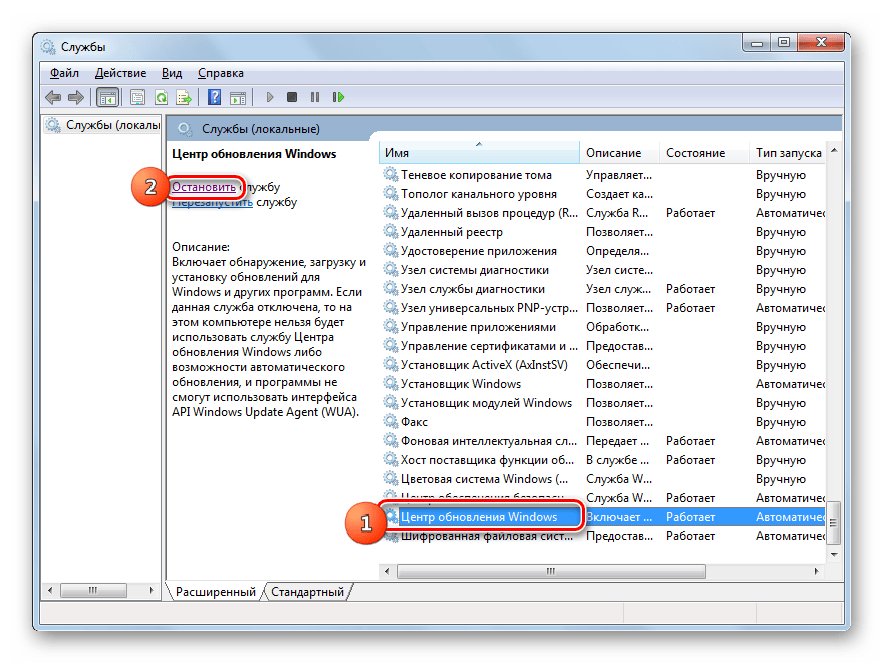Click the Back arrow toolbar icon
884x664 pixels.
(53, 98)
